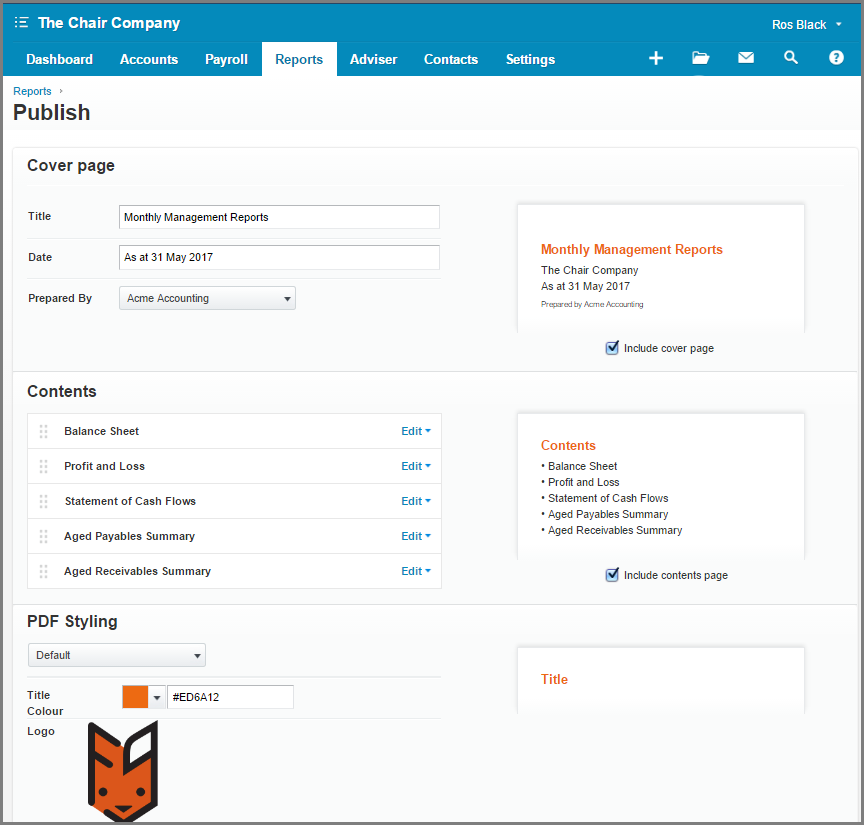Image resolution: width=864 pixels, height=825 pixels.
Task: Toggle Include contents page checkbox
Action: point(612,575)
